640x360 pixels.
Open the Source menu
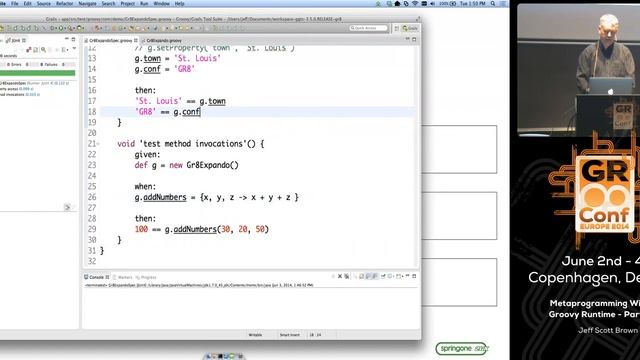(44, 3)
